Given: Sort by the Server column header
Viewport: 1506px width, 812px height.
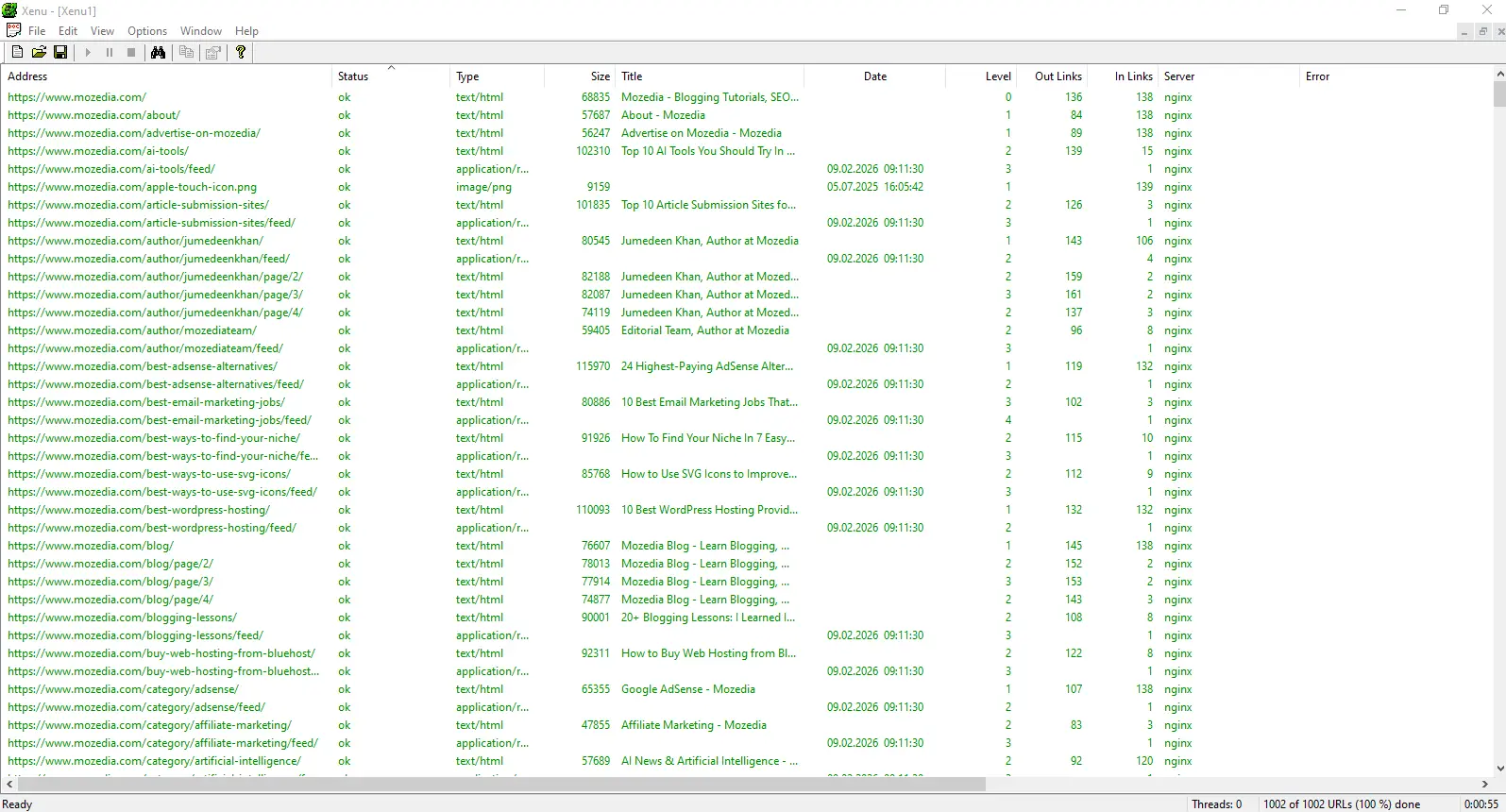Looking at the screenshot, I should pos(1229,76).
